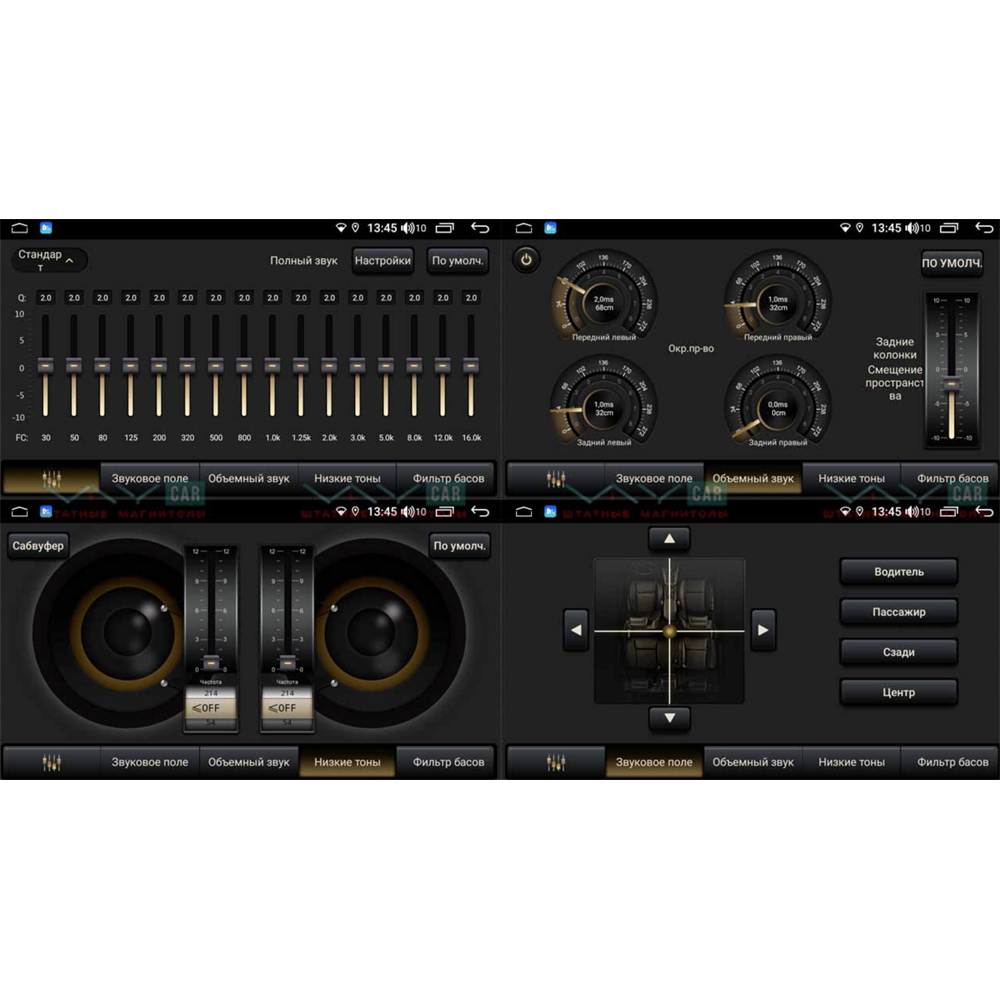Tap the back arrow in the equalizer screen status bar

pyautogui.click(x=480, y=228)
